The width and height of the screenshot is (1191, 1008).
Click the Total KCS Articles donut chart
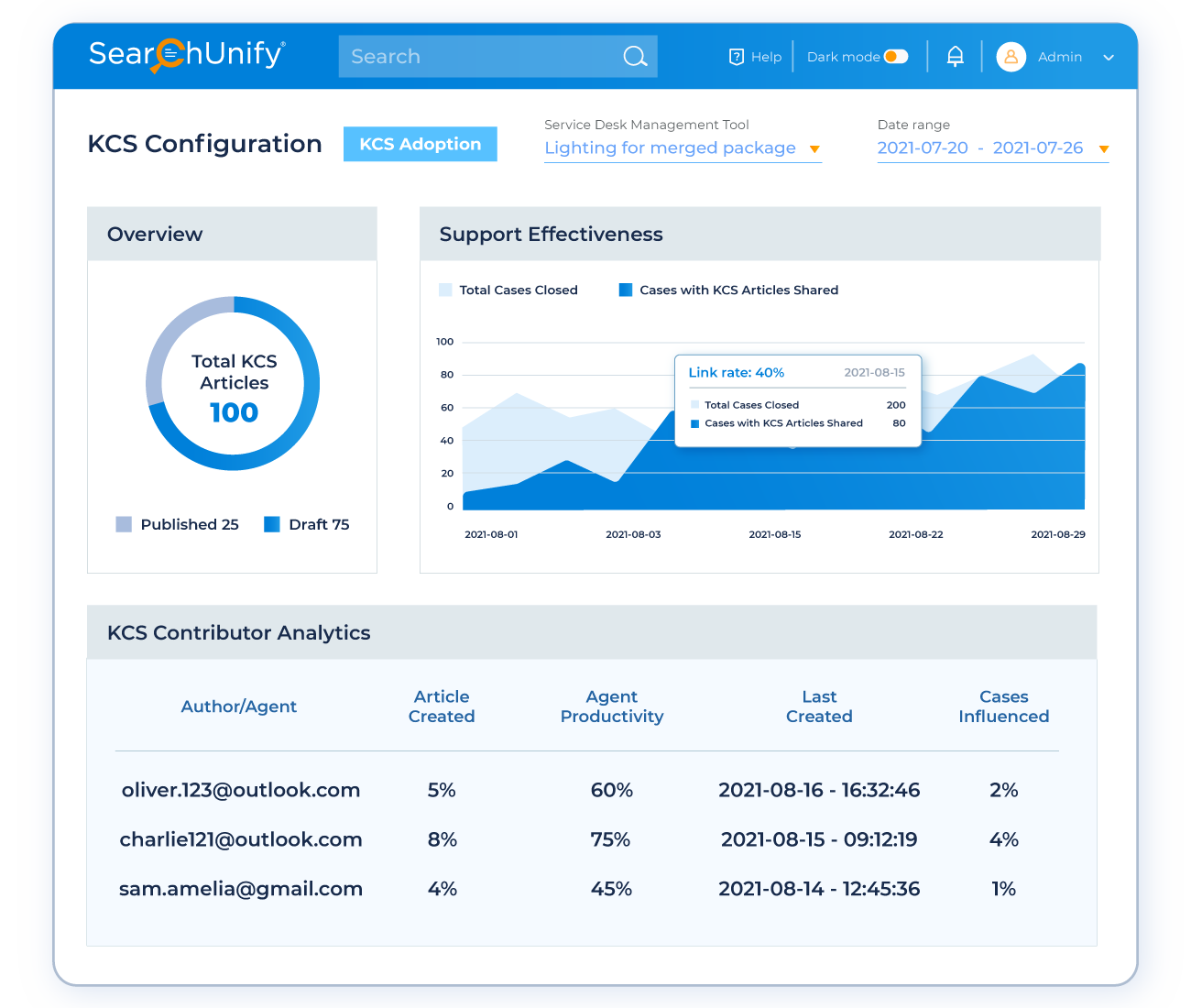click(x=234, y=383)
